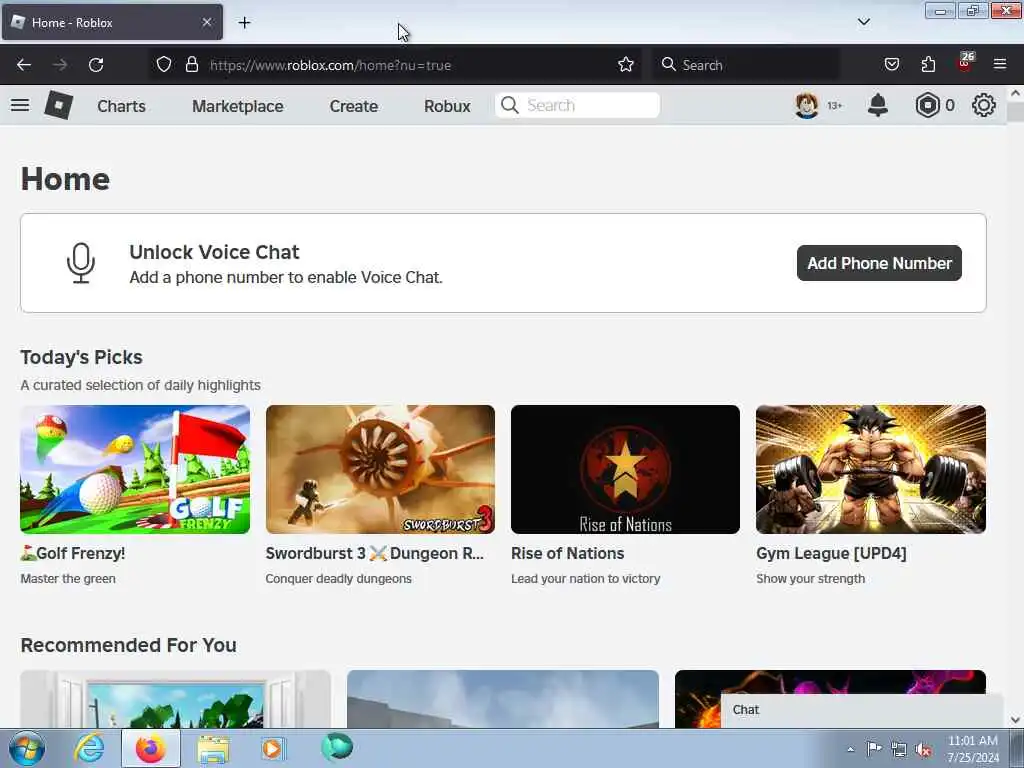Screen dimensions: 1024x768
Task: Click the page scrollbar down arrow
Action: coord(1015,720)
